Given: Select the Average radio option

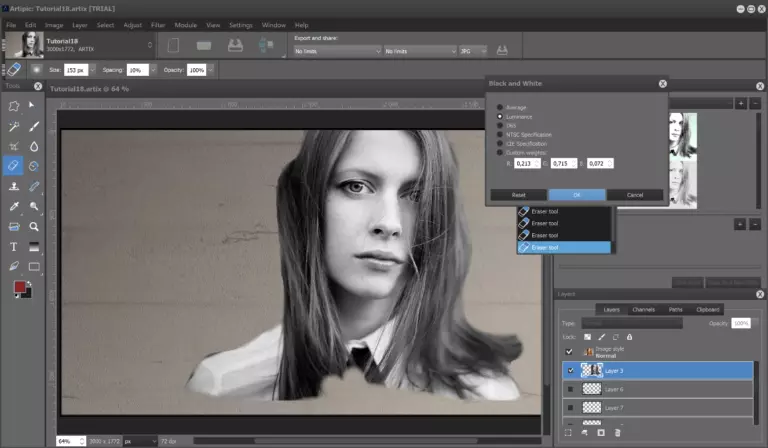Looking at the screenshot, I should [500, 107].
